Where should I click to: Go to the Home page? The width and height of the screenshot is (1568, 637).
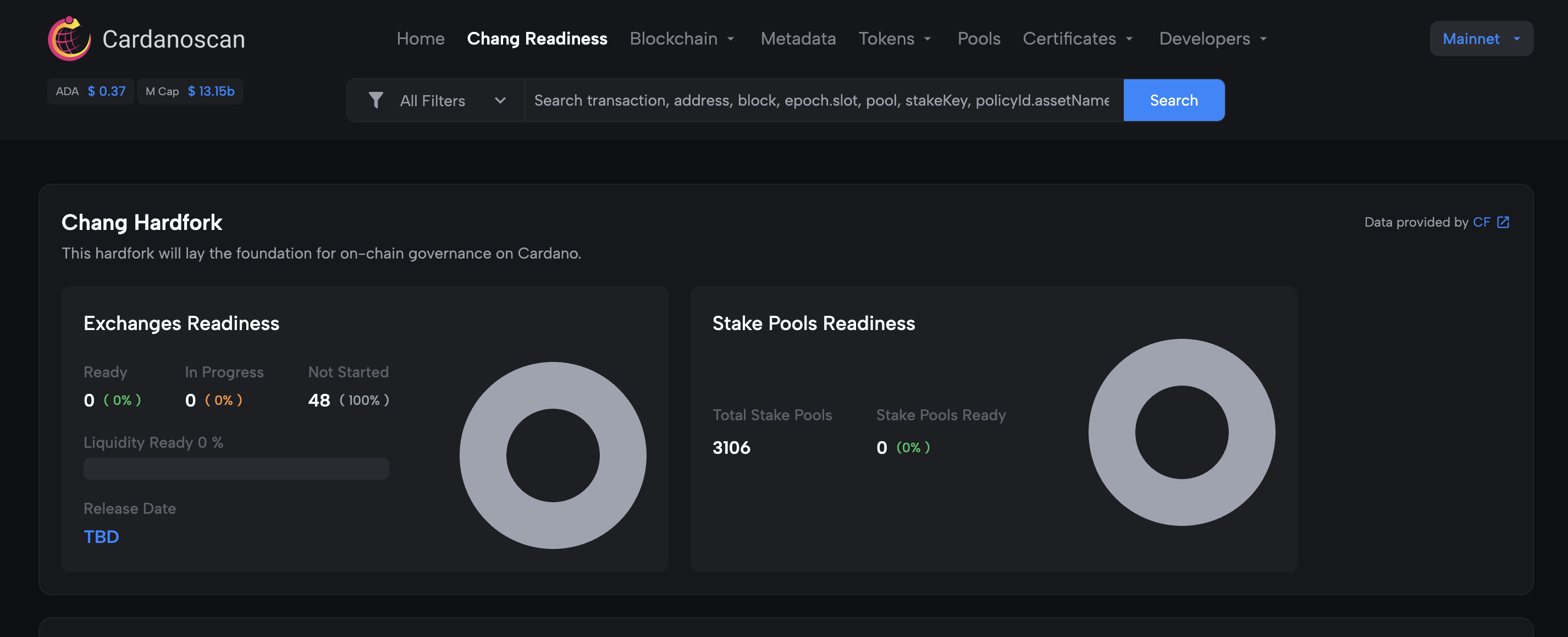[421, 39]
